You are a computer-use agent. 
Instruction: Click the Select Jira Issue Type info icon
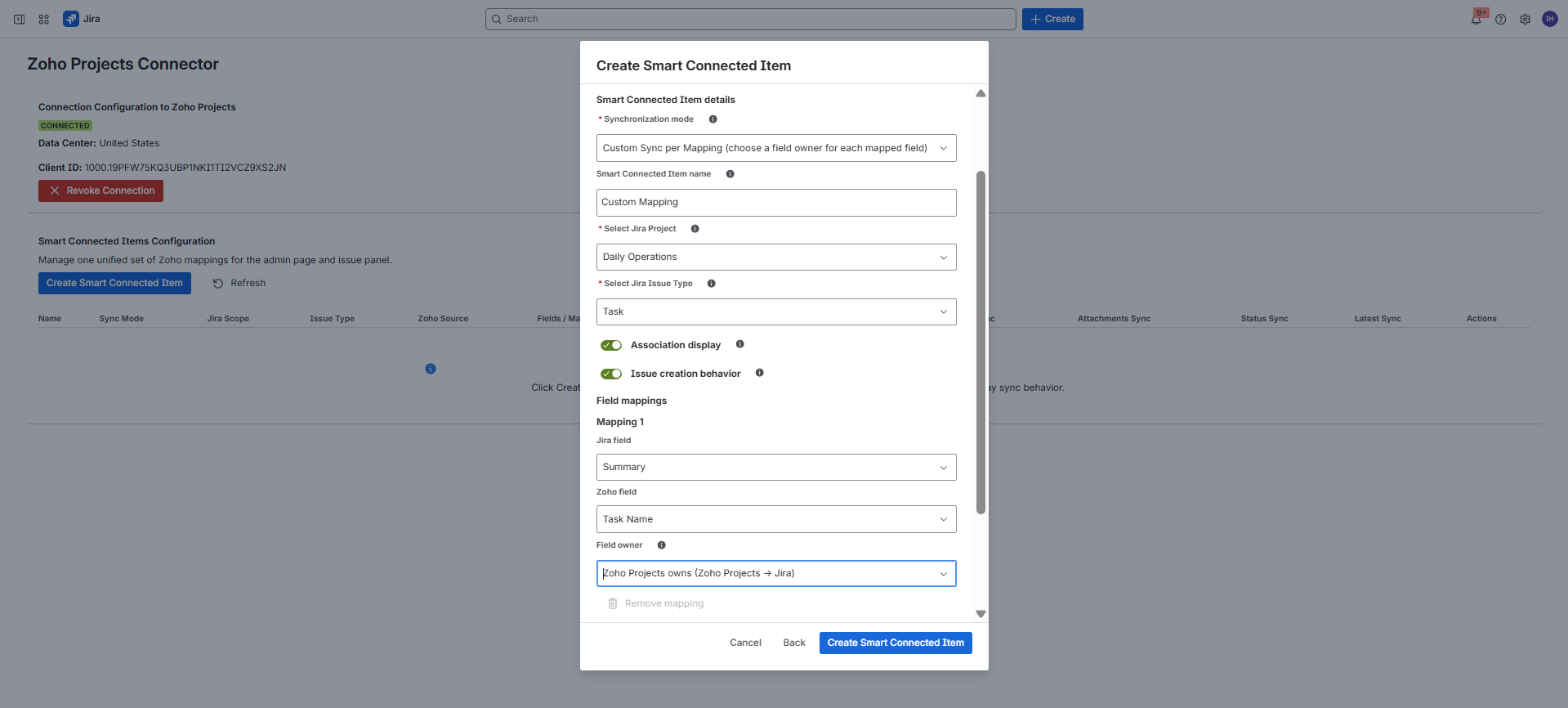(x=711, y=284)
